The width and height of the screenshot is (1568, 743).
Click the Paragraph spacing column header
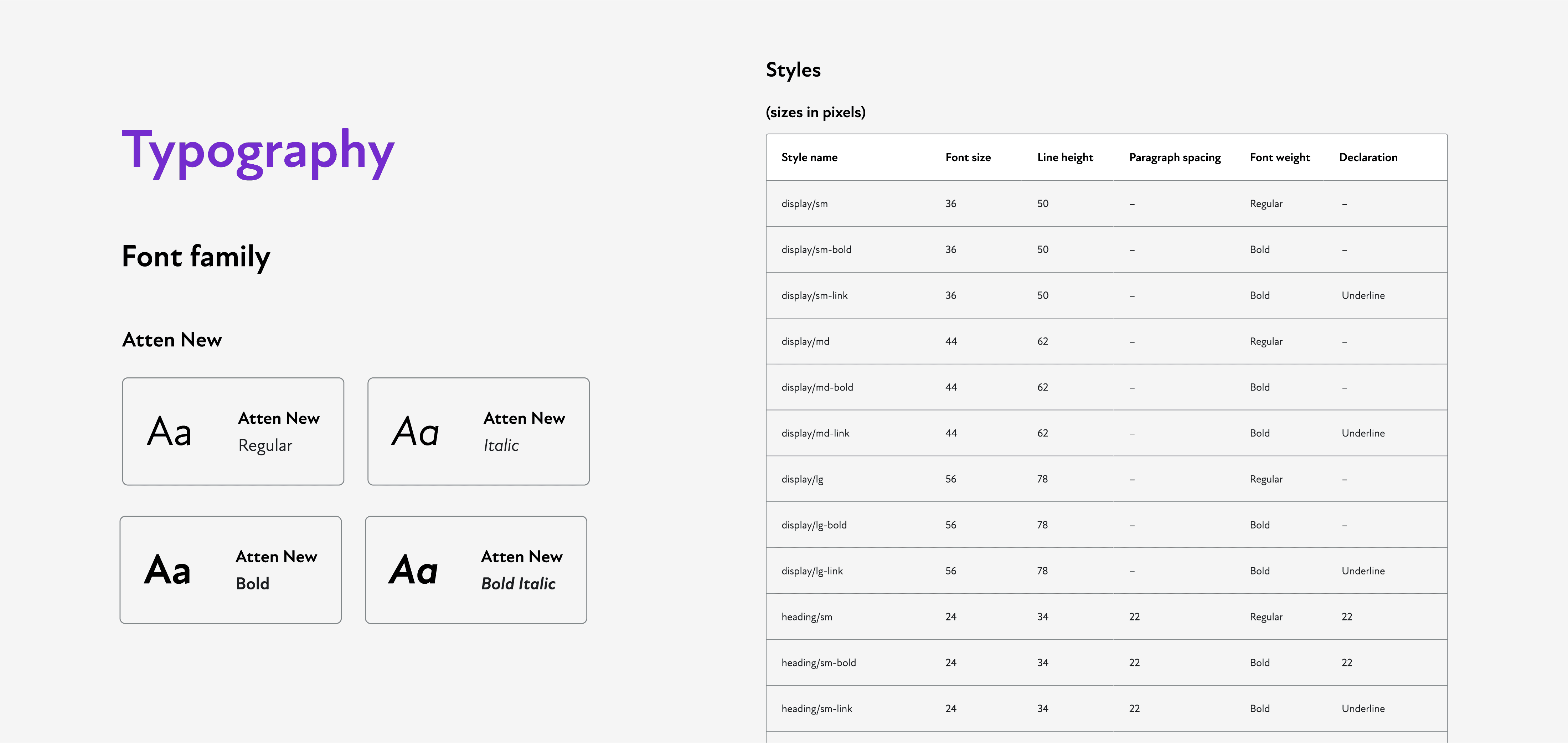pyautogui.click(x=1174, y=158)
